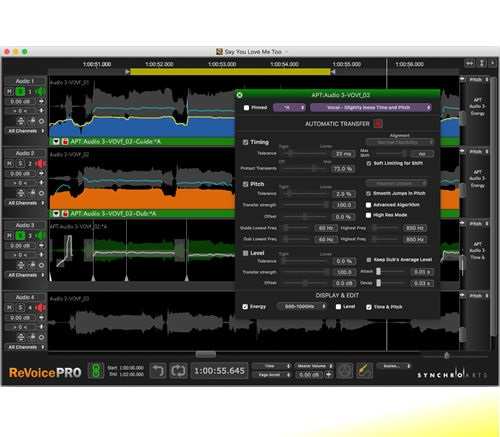The image size is (500, 437).
Task: Toggle Keep Dub's Average Level
Action: (x=369, y=260)
